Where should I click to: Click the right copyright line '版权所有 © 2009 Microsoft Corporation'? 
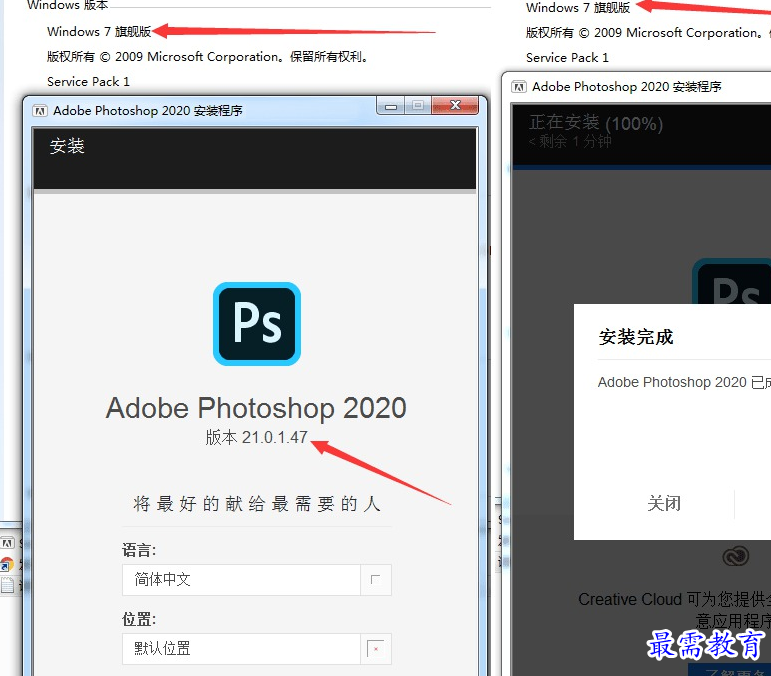(x=644, y=32)
